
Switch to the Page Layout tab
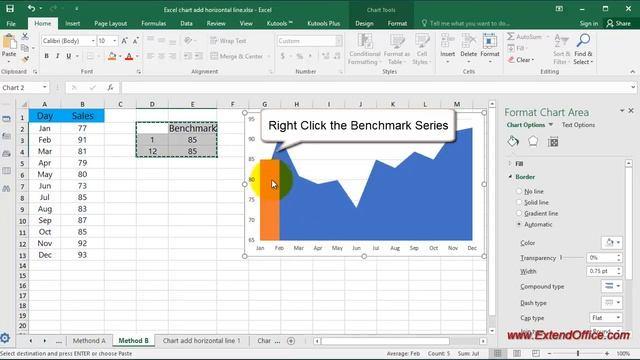pos(111,23)
